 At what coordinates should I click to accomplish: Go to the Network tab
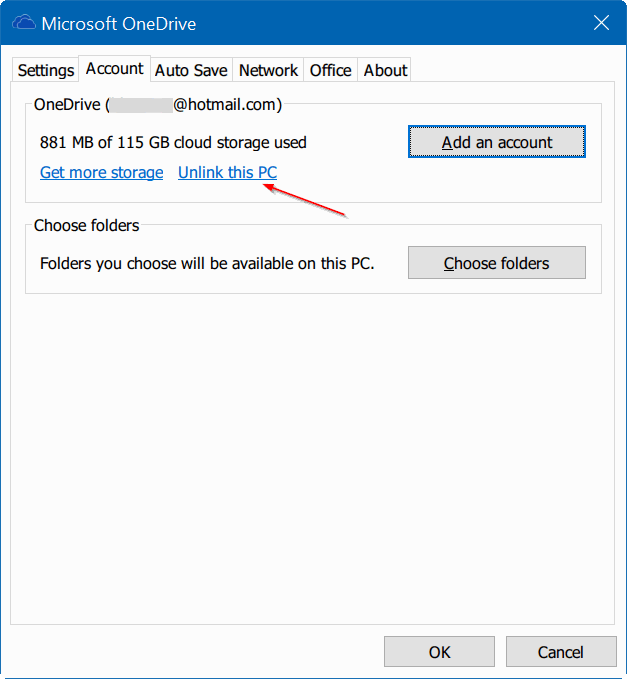tap(268, 70)
